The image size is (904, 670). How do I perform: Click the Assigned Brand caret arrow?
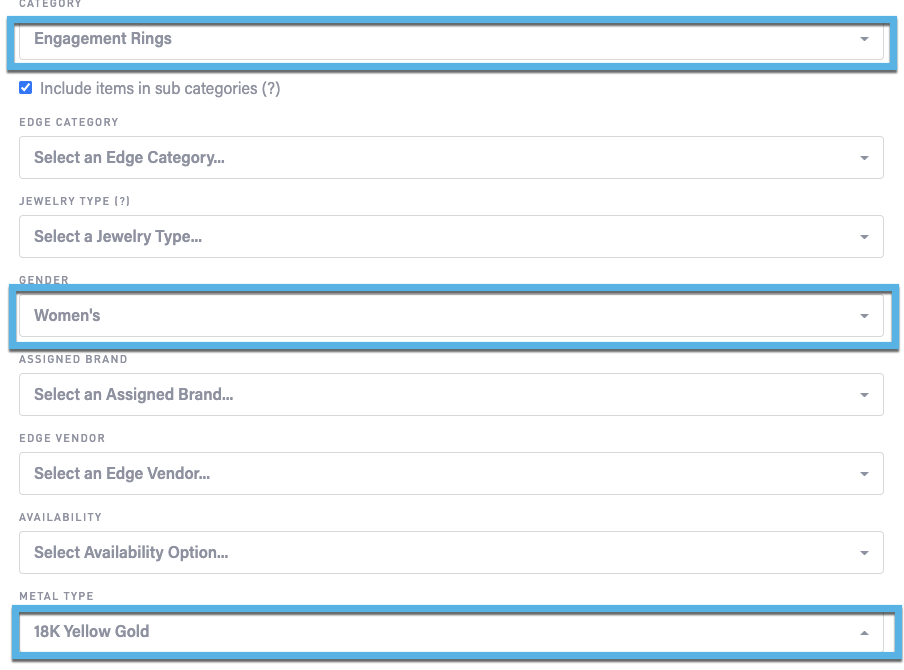pos(863,395)
